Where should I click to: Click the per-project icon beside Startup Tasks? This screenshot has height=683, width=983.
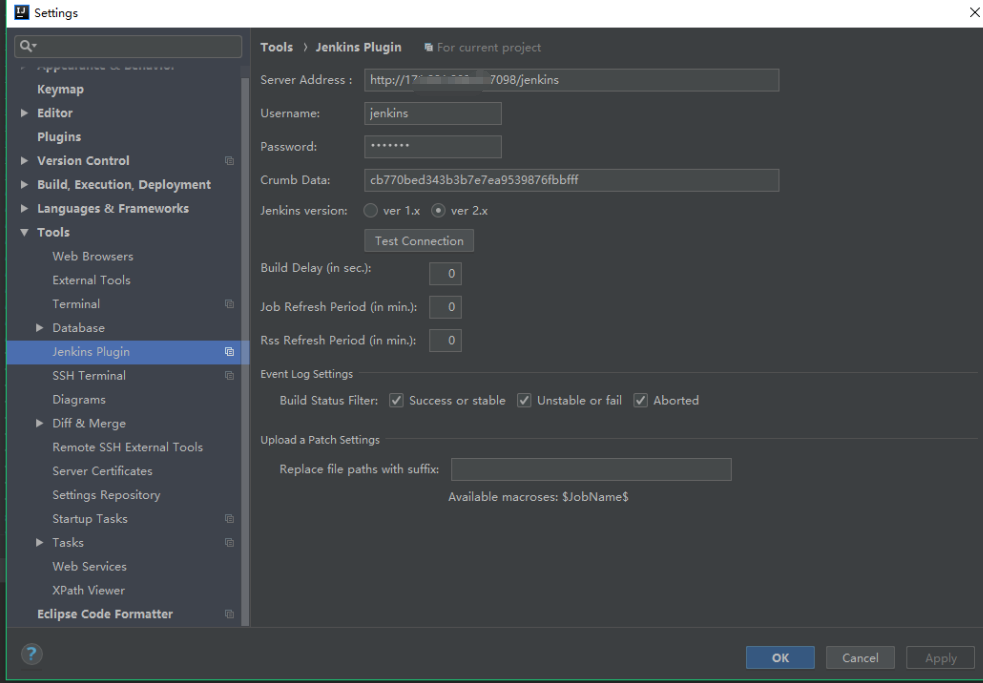point(230,518)
